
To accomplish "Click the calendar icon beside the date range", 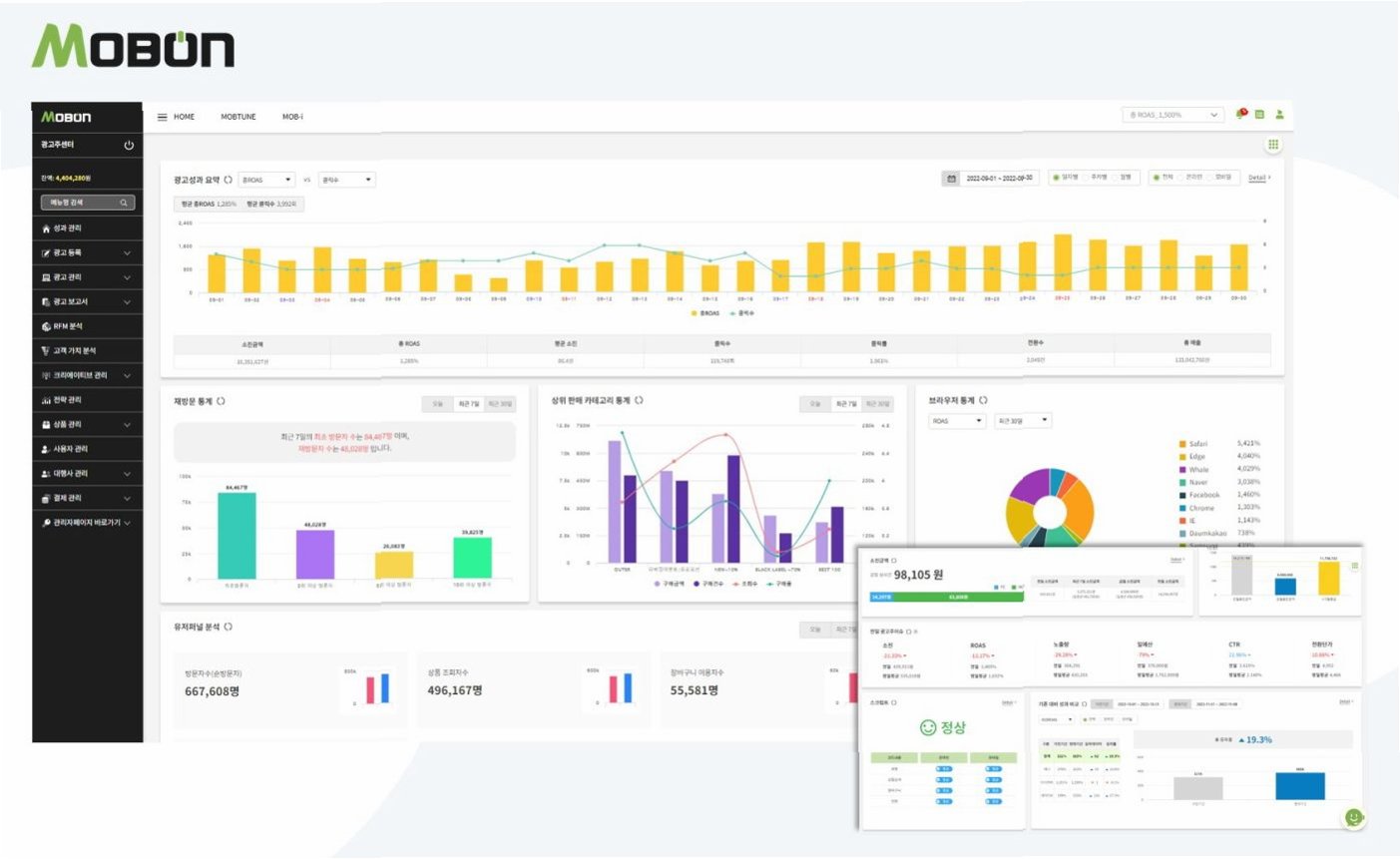I will (x=951, y=179).
